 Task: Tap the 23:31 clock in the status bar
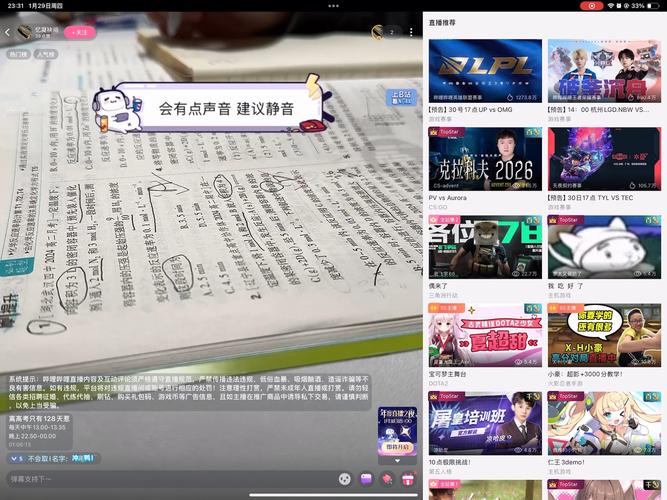coord(16,6)
